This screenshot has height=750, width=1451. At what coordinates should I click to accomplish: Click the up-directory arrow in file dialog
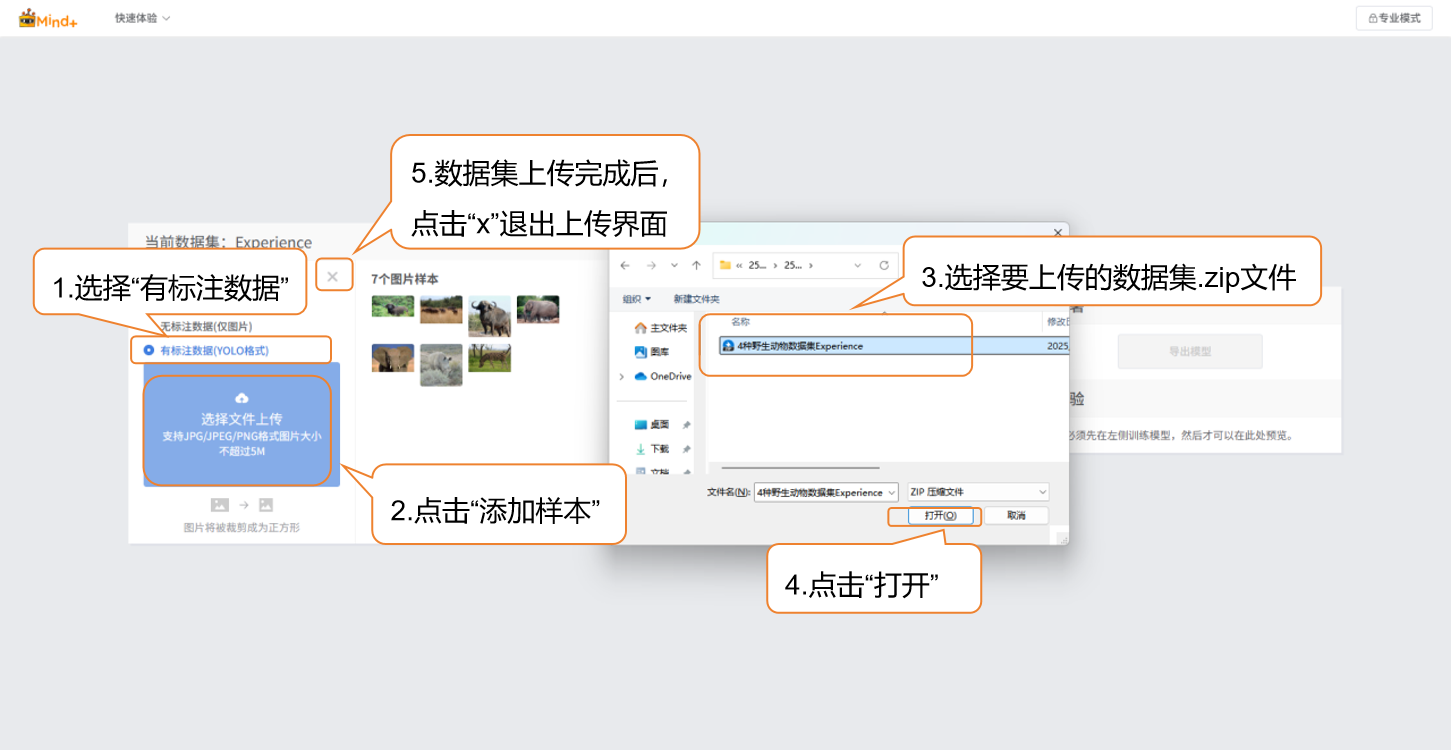click(x=696, y=265)
